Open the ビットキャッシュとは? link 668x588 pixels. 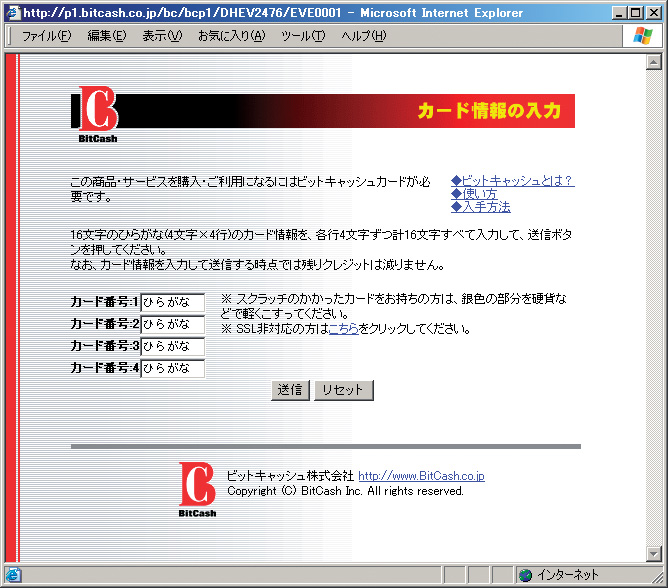tap(513, 181)
